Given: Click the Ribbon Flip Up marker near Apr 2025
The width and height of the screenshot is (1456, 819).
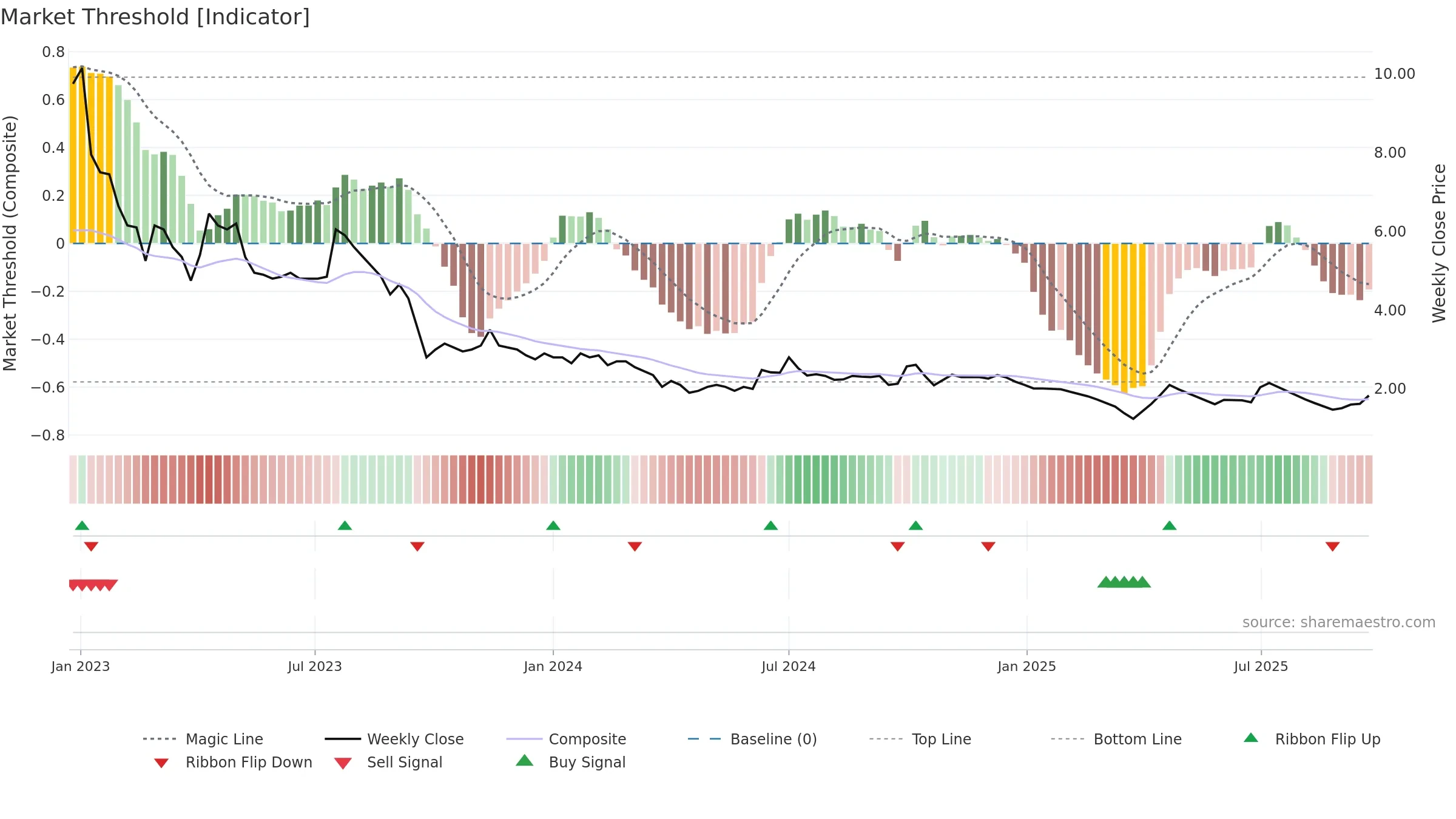Looking at the screenshot, I should (x=1170, y=525).
